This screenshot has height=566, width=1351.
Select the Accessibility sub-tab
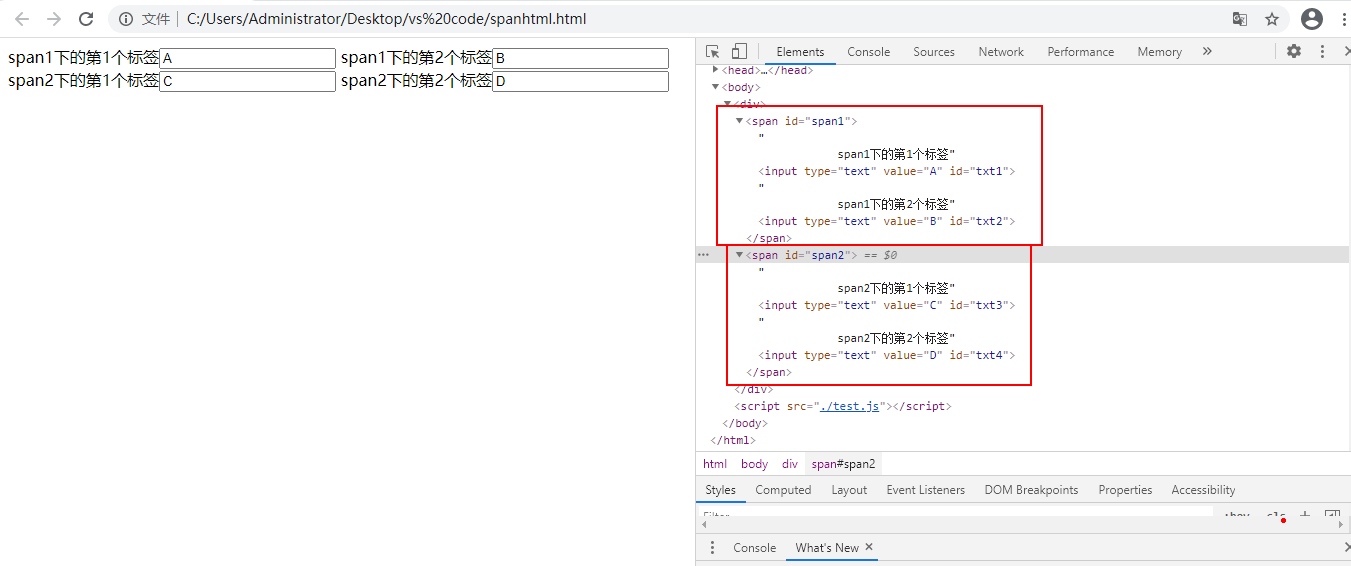[1203, 490]
